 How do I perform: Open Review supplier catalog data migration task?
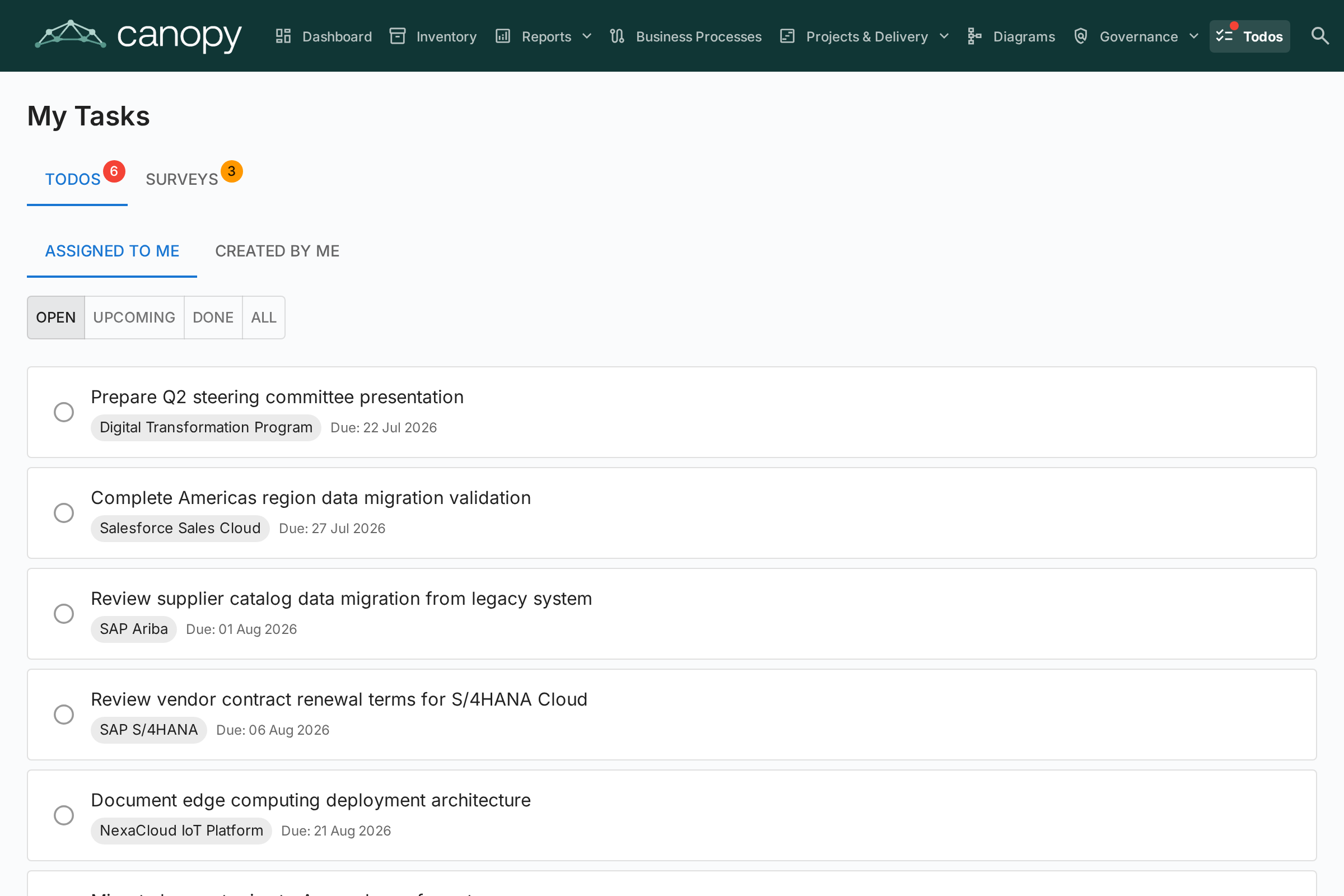341,599
